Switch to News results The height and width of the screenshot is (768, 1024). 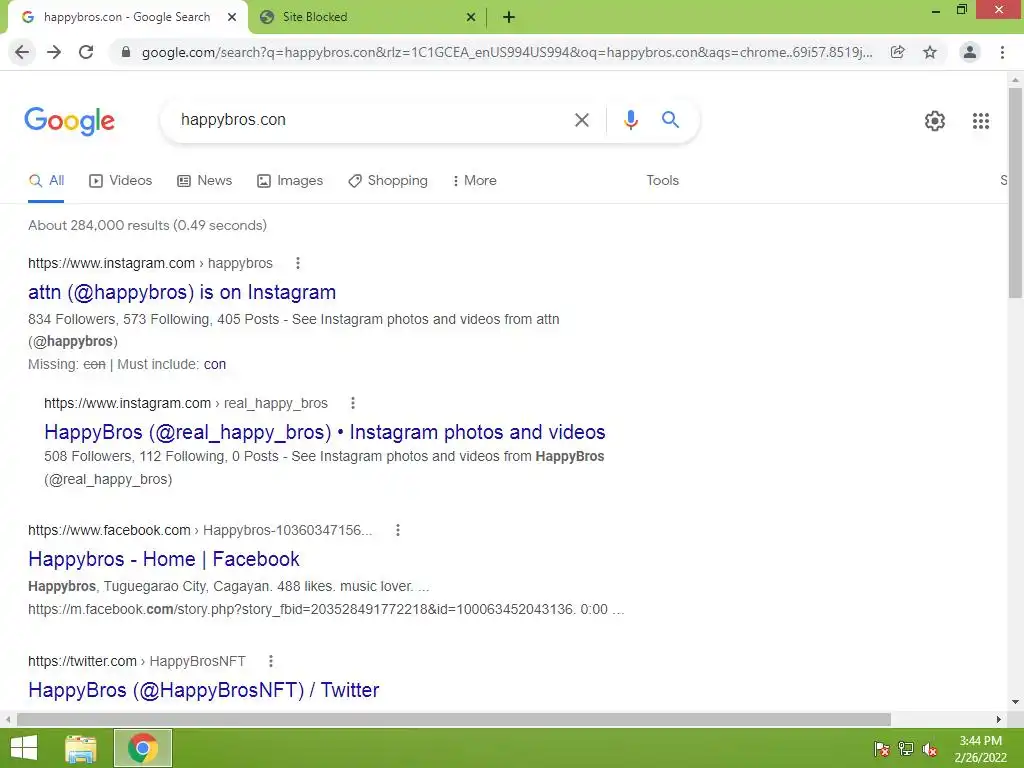(204, 181)
